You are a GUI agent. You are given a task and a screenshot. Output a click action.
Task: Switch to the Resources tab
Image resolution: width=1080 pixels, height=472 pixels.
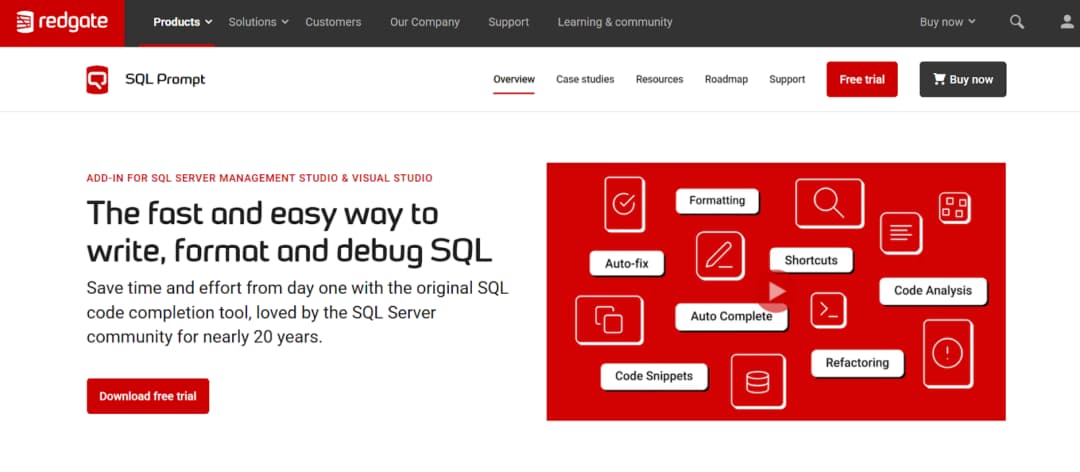pyautogui.click(x=659, y=79)
